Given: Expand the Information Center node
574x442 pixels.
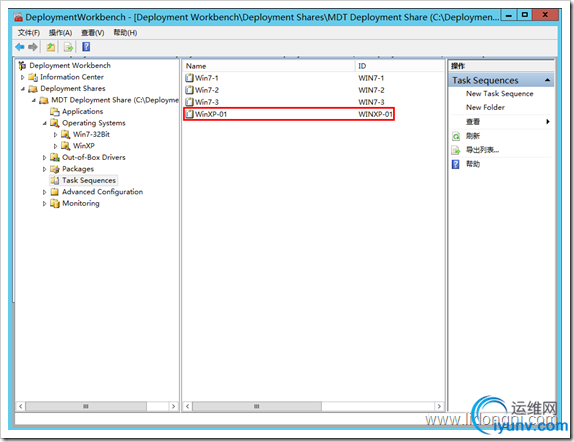Looking at the screenshot, I should pyautogui.click(x=23, y=77).
